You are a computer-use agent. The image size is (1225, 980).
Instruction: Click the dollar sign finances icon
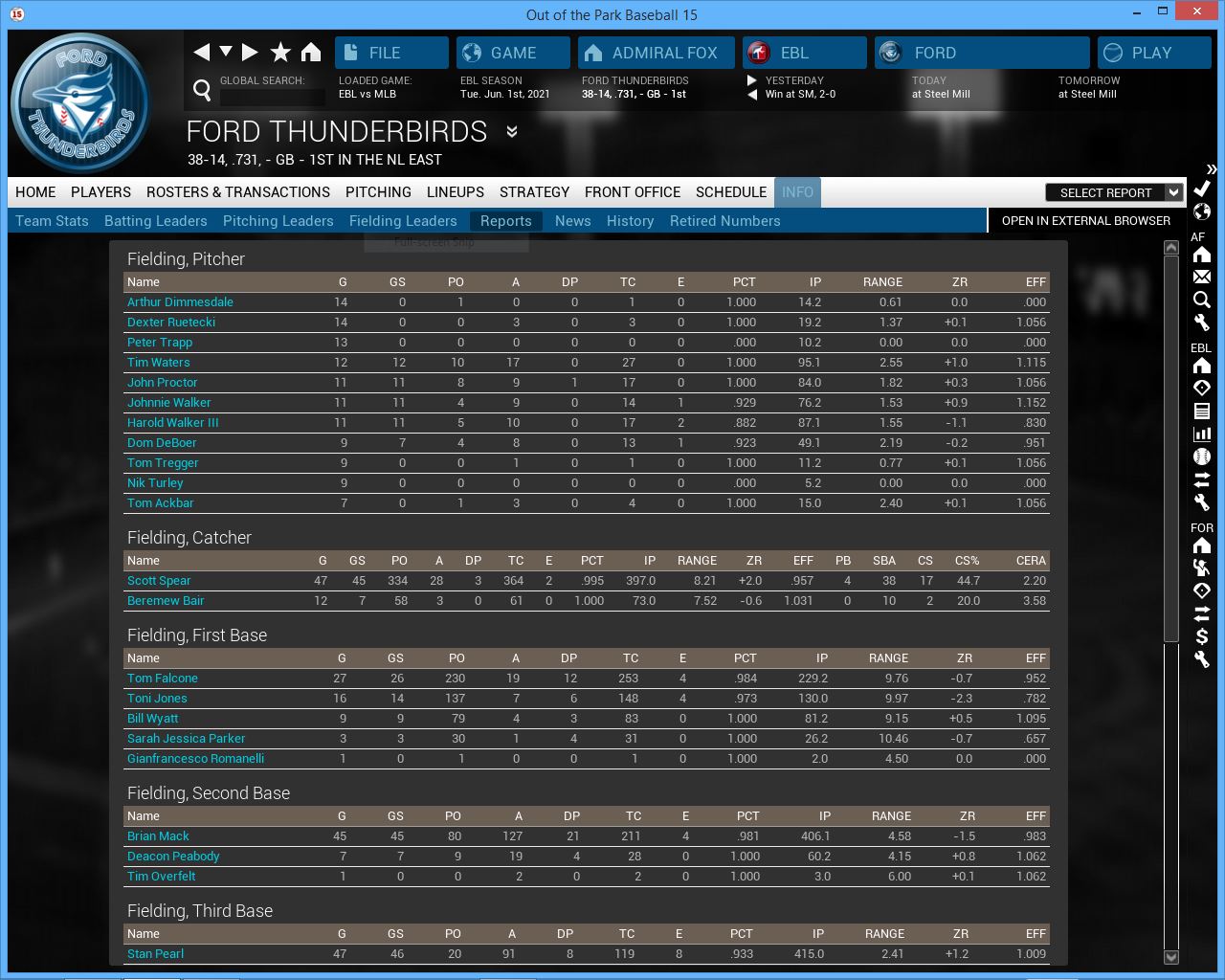coord(1202,636)
